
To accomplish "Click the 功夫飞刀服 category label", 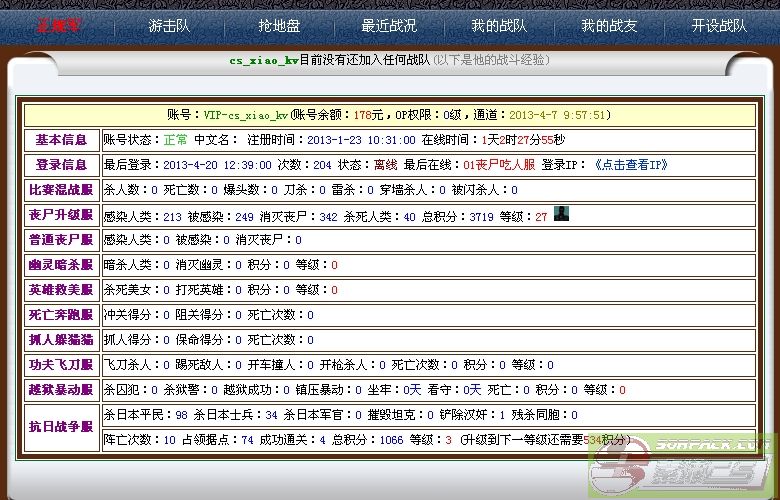I will (61, 365).
